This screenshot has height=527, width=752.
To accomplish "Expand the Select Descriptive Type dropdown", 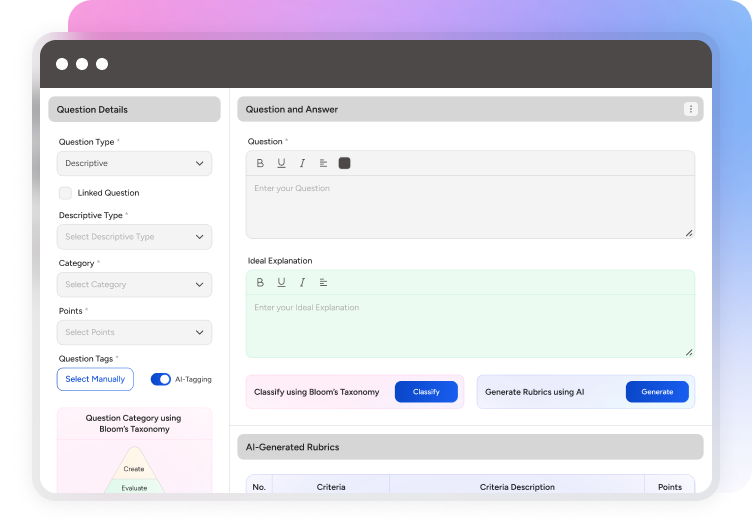I will point(134,237).
